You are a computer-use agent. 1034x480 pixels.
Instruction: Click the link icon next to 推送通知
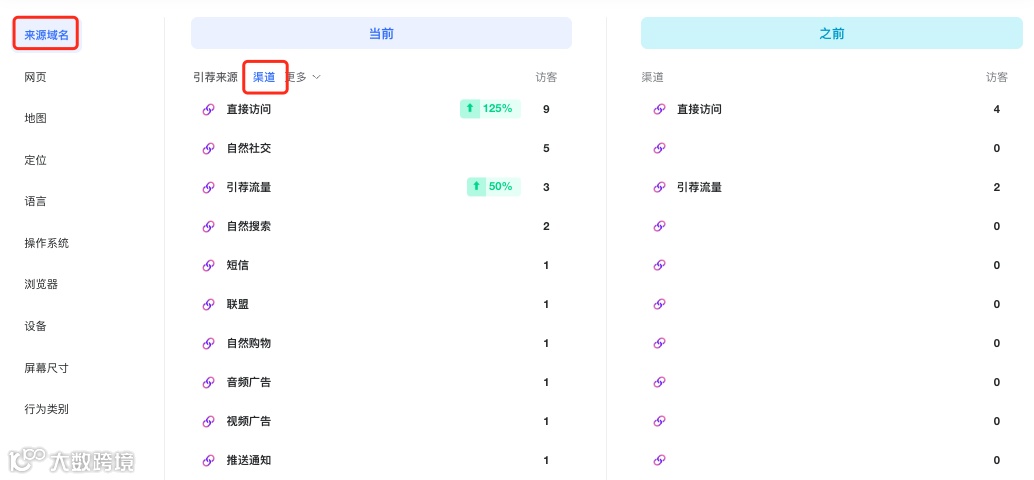coord(208,460)
